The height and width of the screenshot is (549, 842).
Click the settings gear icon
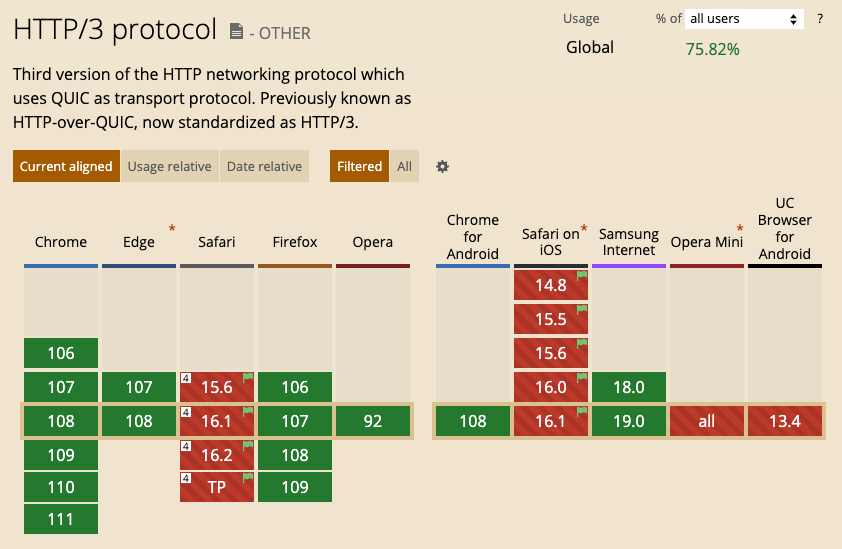442,167
